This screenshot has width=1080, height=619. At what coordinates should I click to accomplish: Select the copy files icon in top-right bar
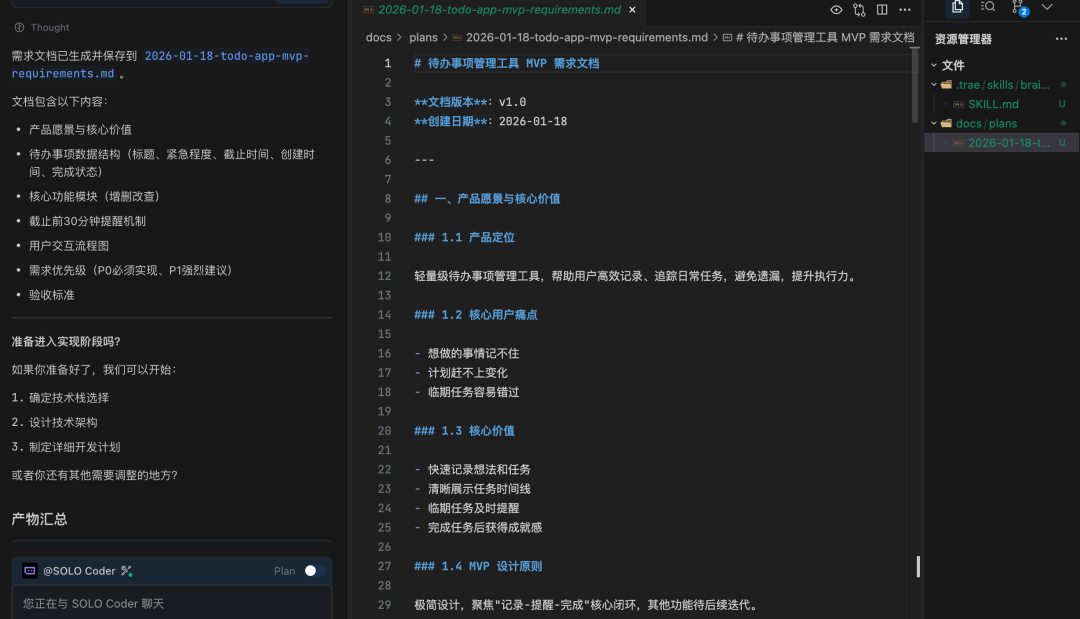pyautogui.click(x=957, y=8)
